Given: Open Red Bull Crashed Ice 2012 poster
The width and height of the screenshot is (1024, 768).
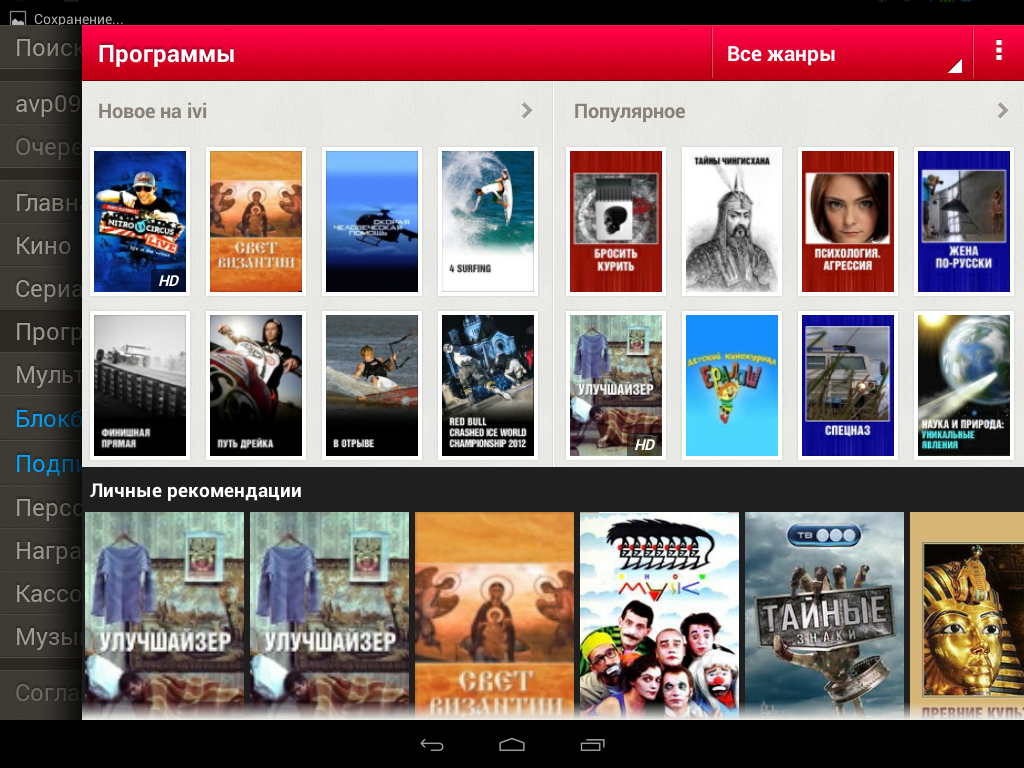Looking at the screenshot, I should pyautogui.click(x=488, y=385).
